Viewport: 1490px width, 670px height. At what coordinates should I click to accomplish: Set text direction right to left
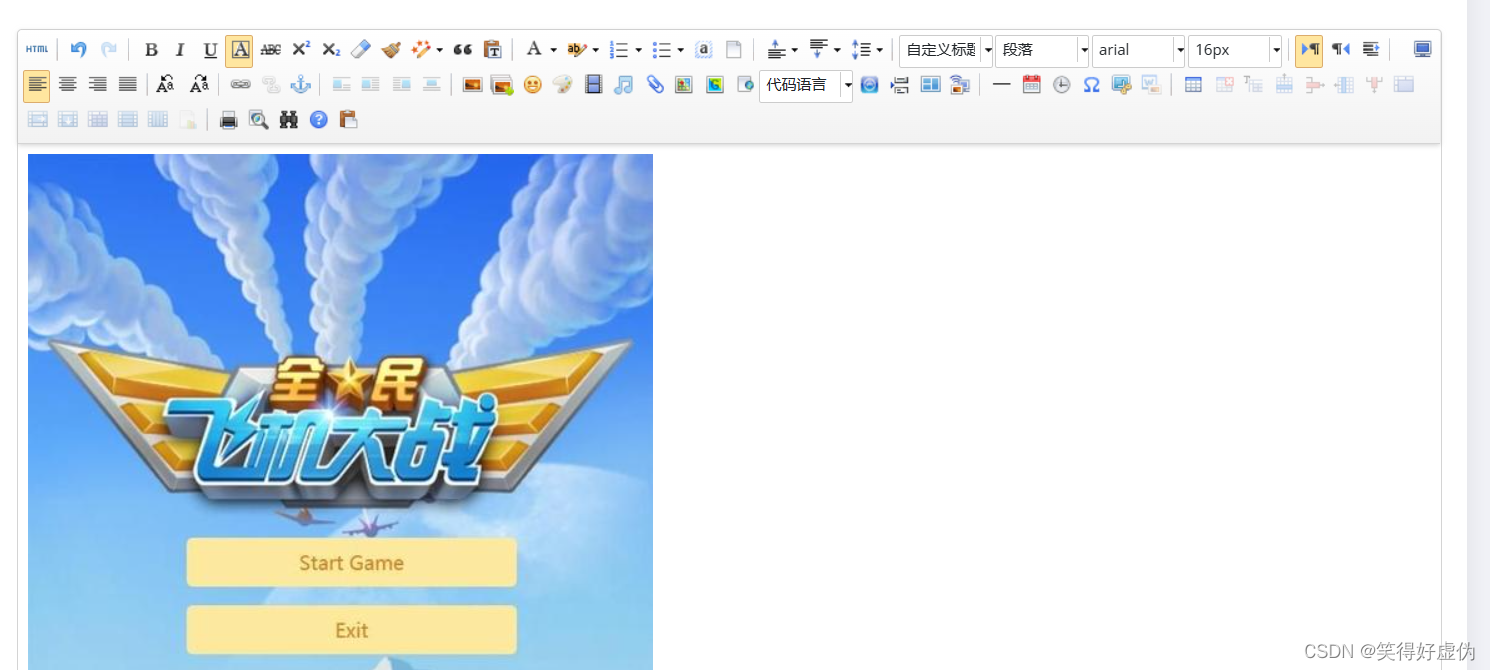pos(1340,50)
